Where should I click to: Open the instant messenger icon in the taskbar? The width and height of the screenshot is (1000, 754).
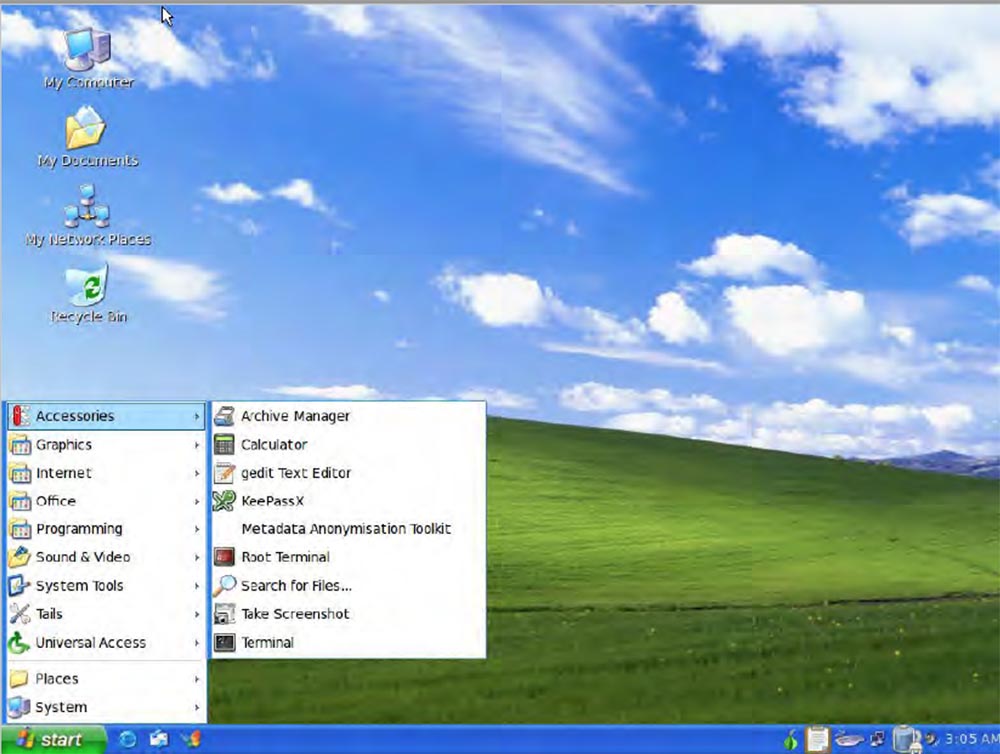[191, 739]
